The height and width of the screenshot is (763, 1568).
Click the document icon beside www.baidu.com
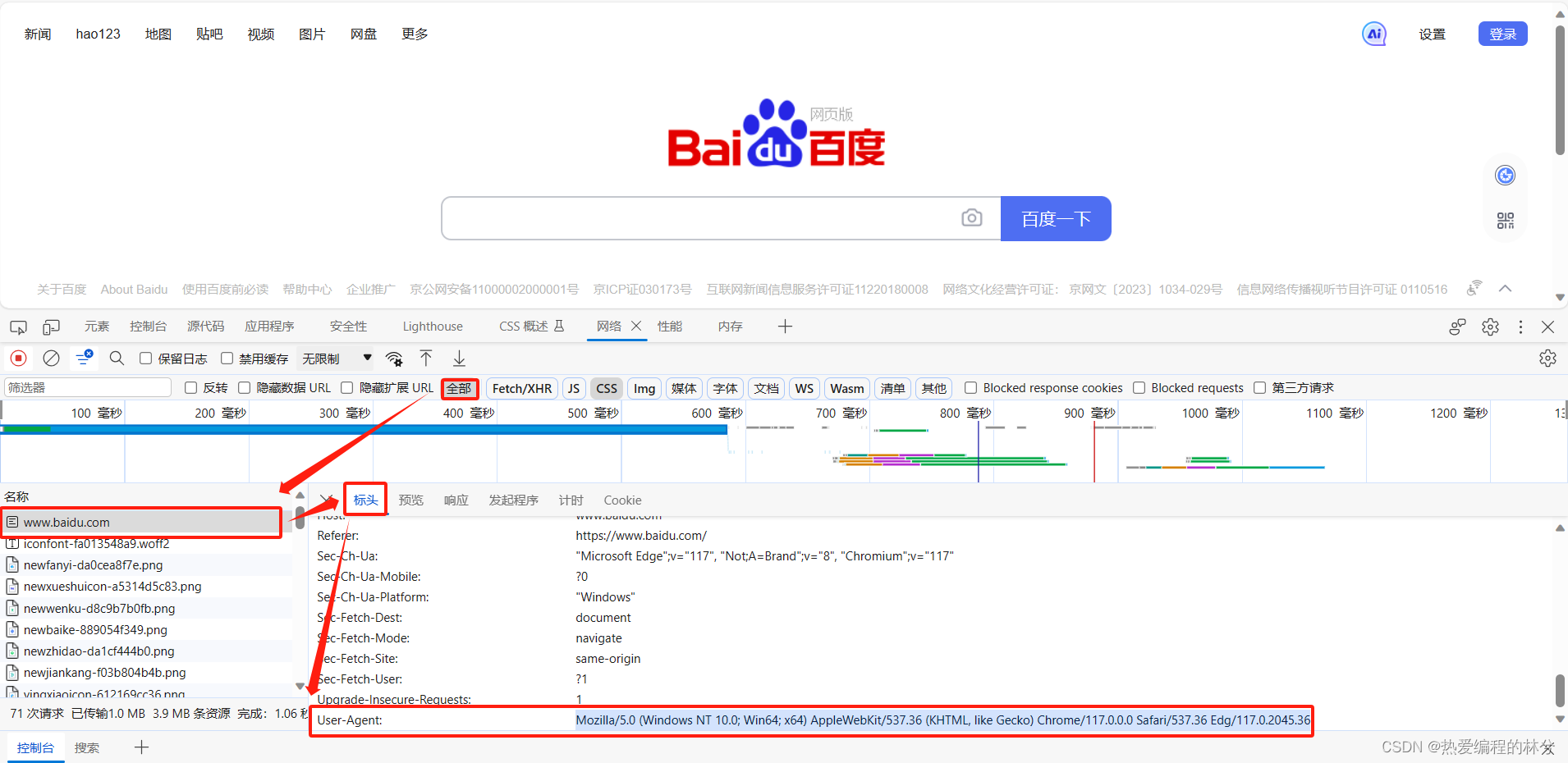12,522
